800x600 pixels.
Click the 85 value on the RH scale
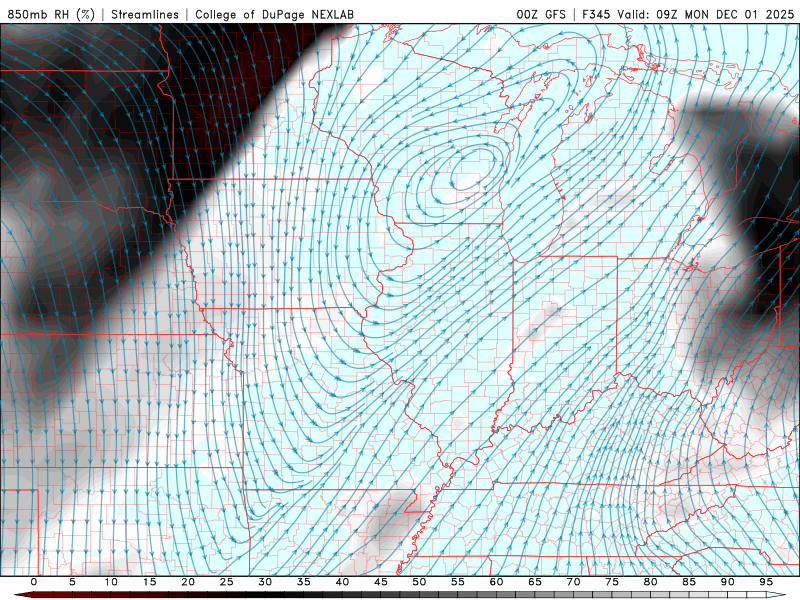(689, 582)
